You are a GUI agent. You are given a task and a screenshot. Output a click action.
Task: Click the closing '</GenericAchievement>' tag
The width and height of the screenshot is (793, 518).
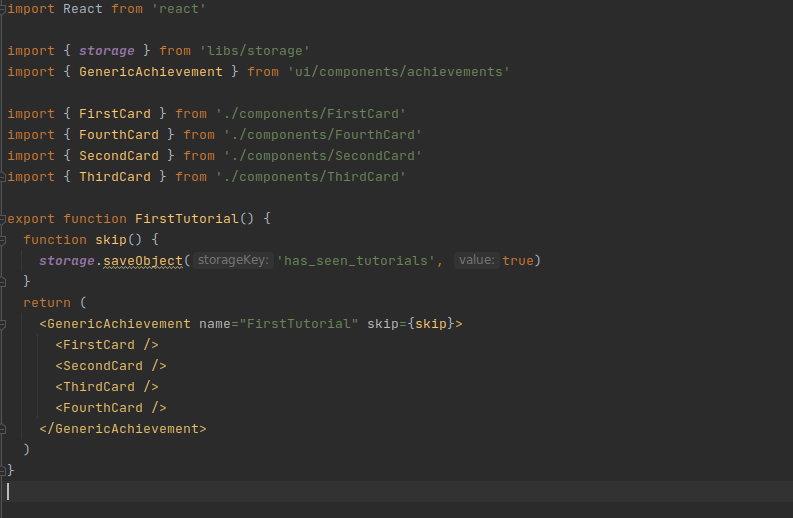pos(123,429)
